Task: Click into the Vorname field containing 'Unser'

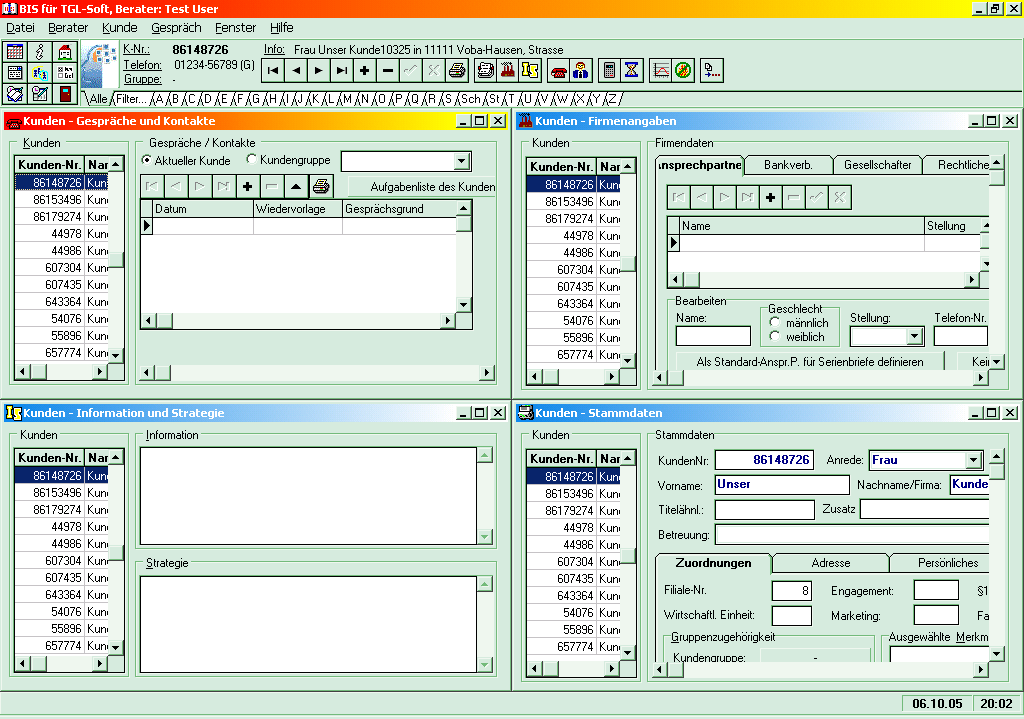Action: click(x=782, y=485)
